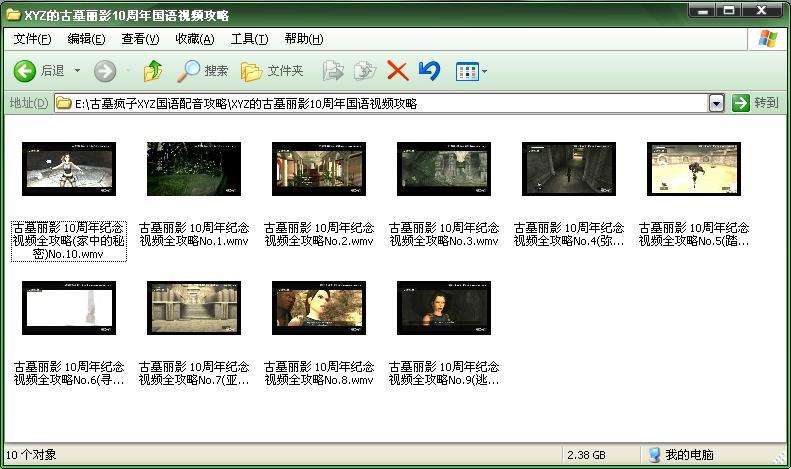Minimize the explorer window
The image size is (791, 469).
[703, 11]
